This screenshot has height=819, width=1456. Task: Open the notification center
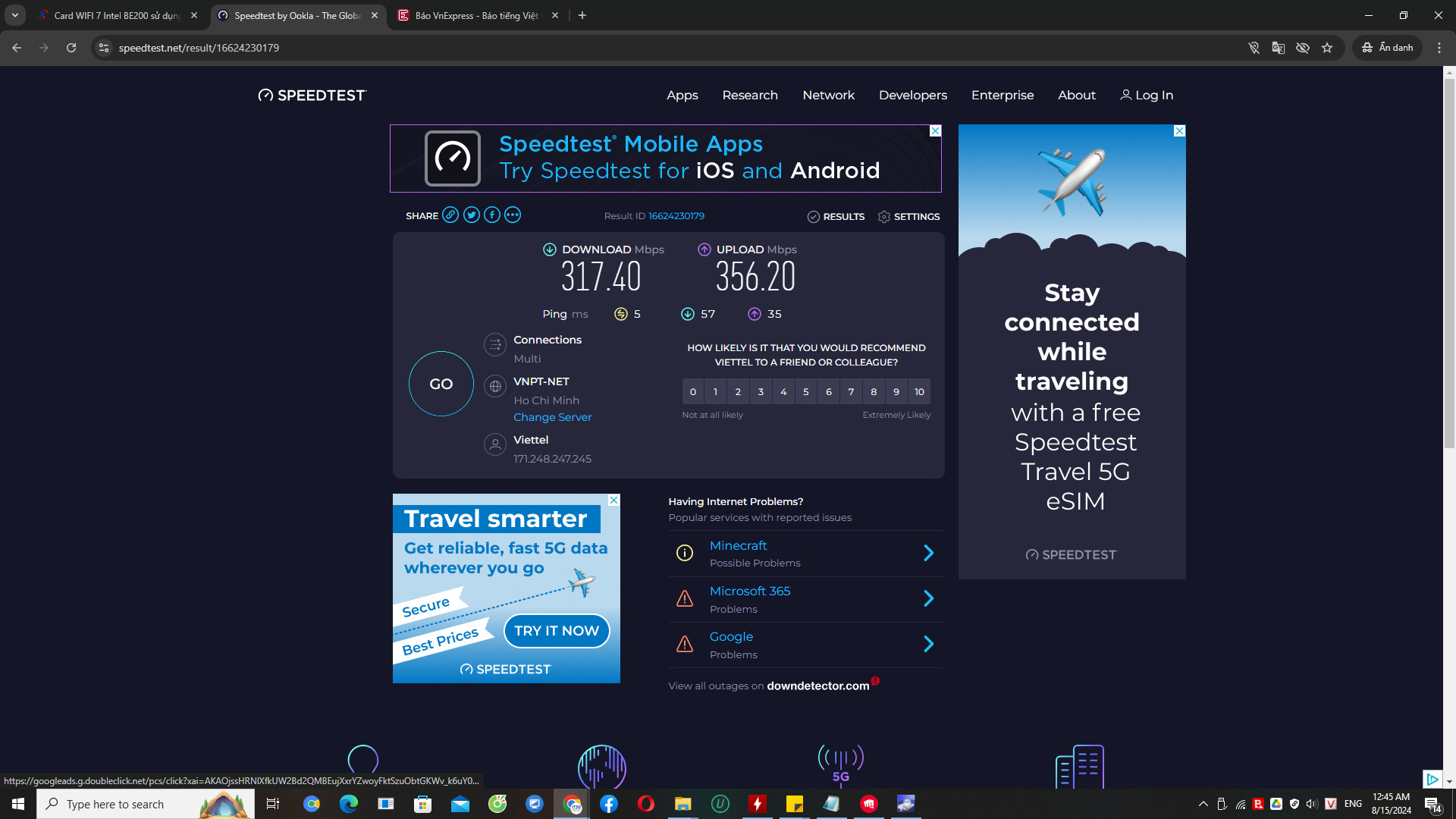click(x=1432, y=804)
